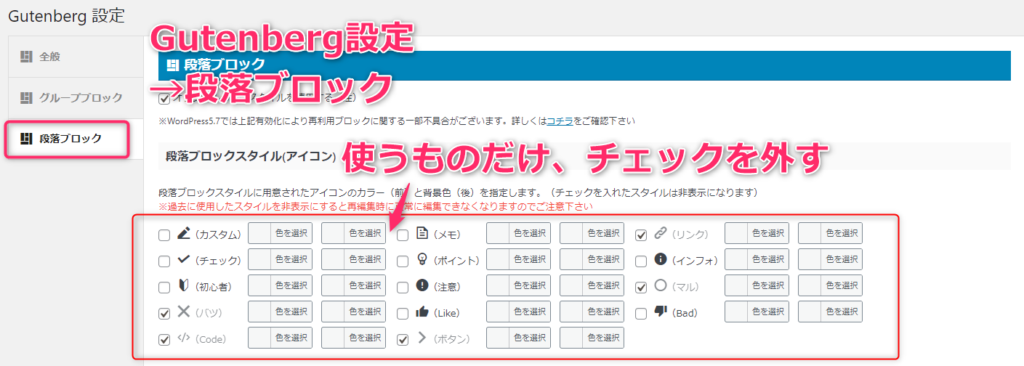Click the X icon beside (バツ)
This screenshot has height=366, width=1024.
(x=184, y=312)
